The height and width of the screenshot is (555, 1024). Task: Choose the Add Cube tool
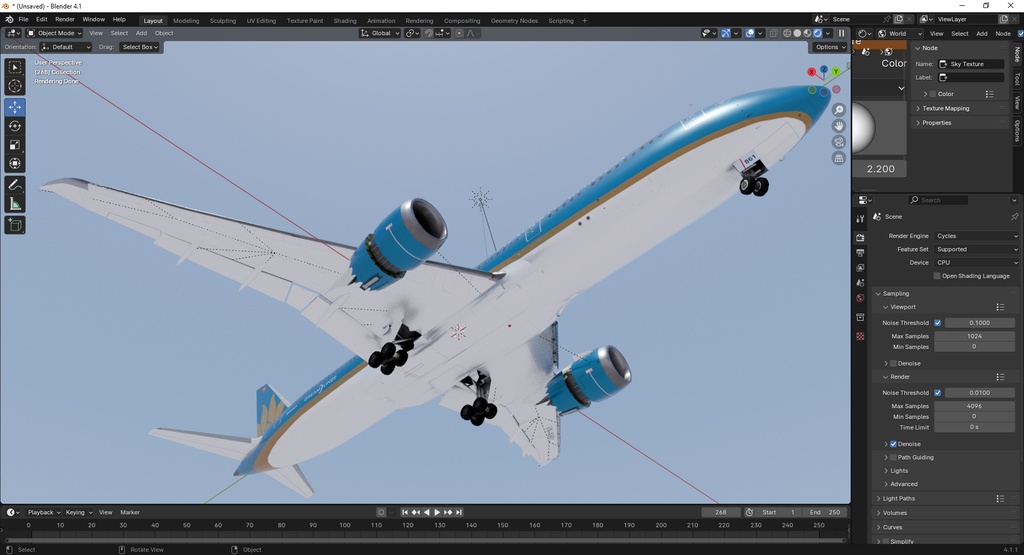tap(15, 225)
